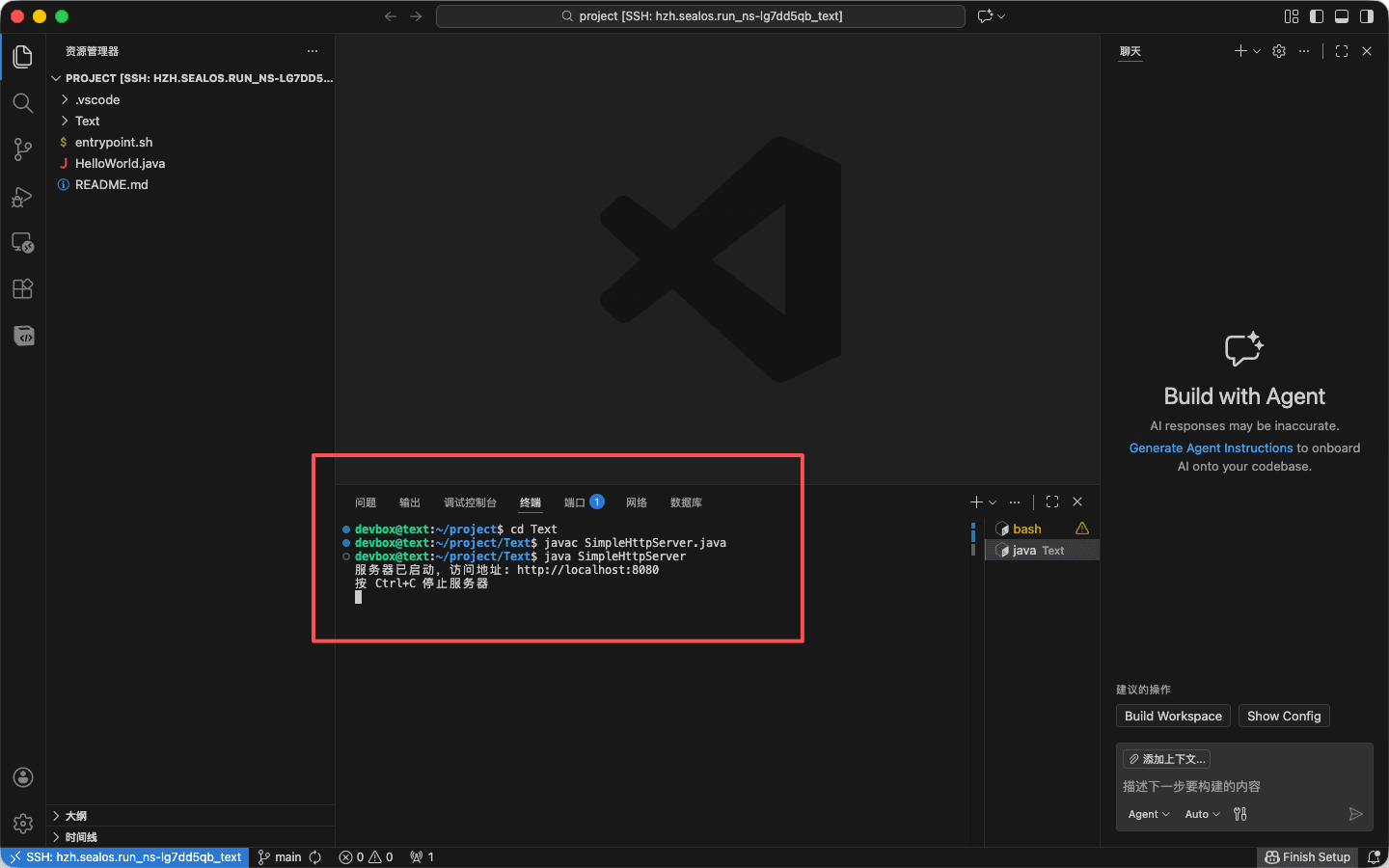Toggle the primary side bar visibility
Viewport: 1389px width, 868px height.
[x=1317, y=16]
